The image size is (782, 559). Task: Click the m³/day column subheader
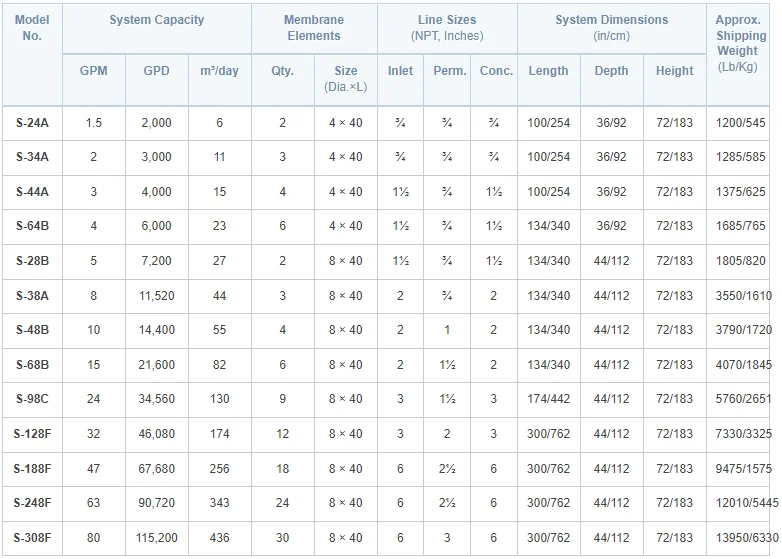220,71
